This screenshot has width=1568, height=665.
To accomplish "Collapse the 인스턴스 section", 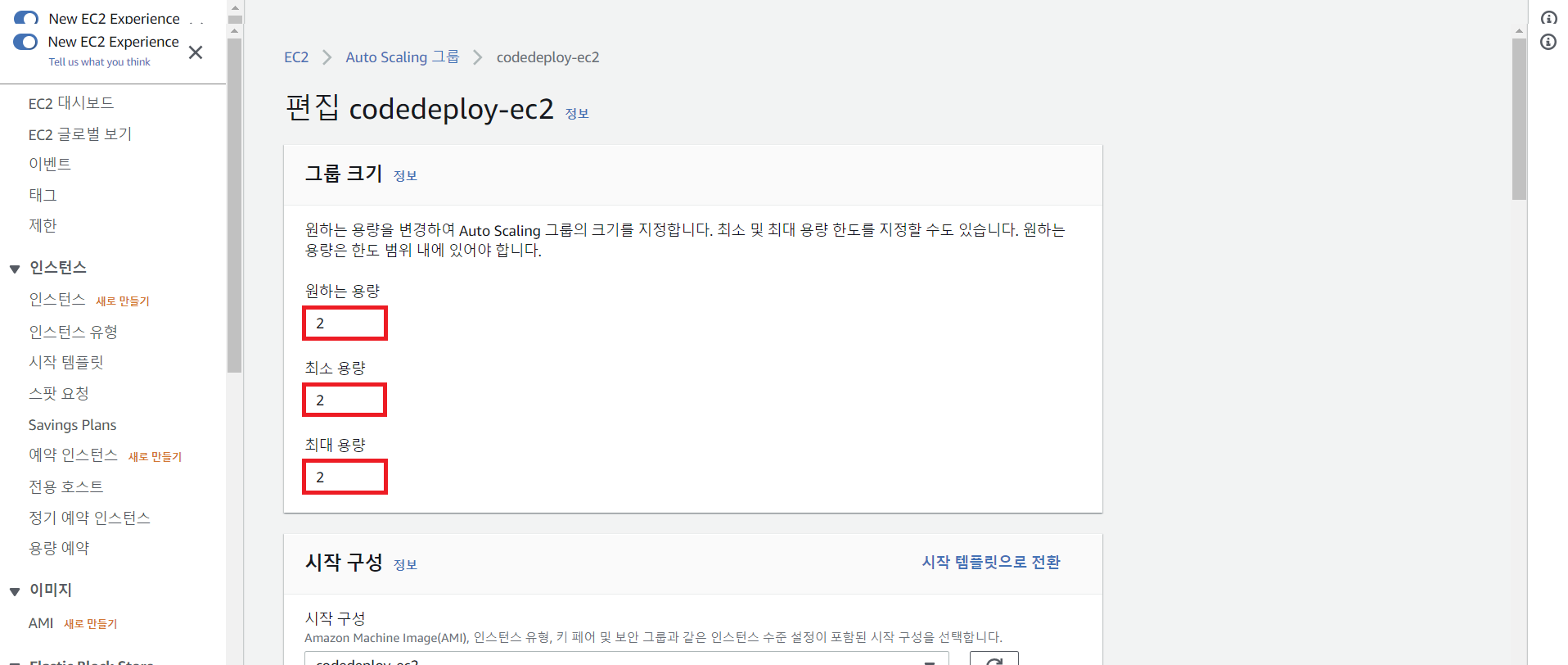I will click(15, 269).
